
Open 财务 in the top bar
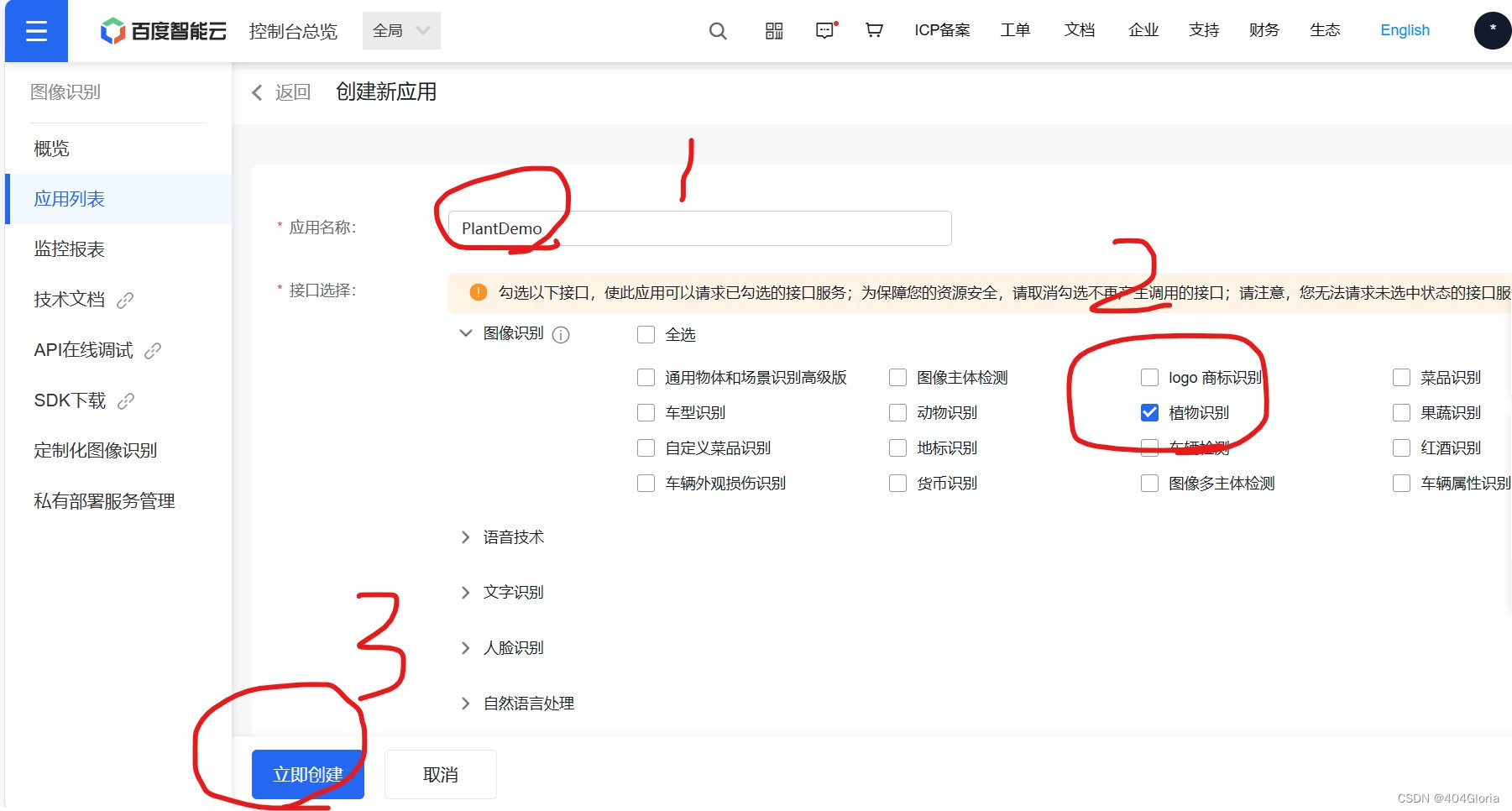pyautogui.click(x=1264, y=30)
